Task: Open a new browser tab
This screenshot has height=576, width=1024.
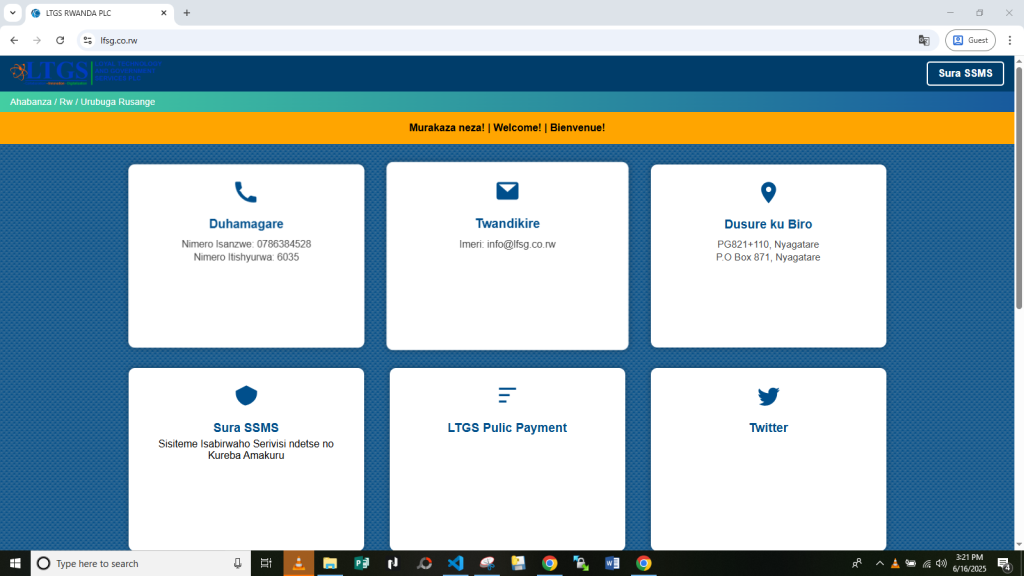Action: coord(187,13)
